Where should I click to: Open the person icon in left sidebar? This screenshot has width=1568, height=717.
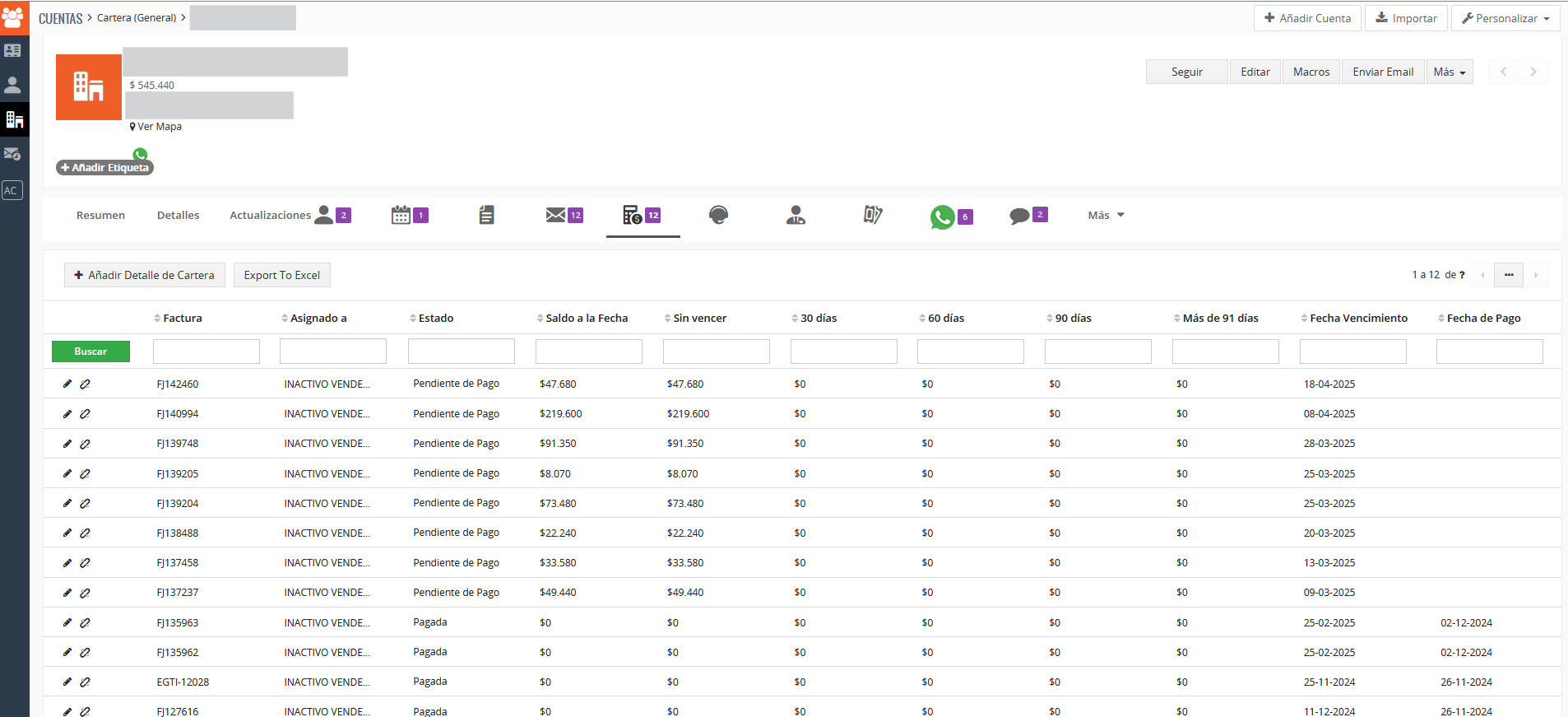(12, 85)
